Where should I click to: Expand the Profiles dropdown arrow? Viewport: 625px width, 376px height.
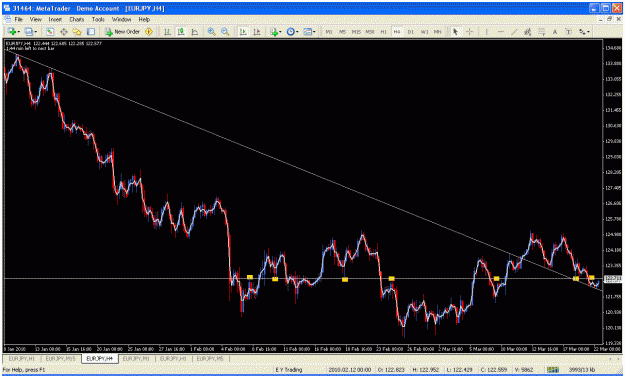(36, 32)
